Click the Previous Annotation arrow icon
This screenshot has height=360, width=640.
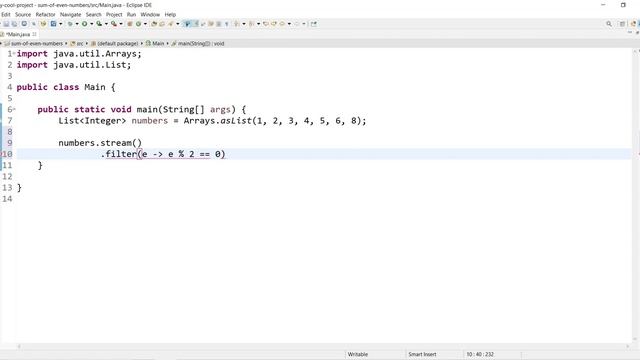pyautogui.click(x=251, y=24)
